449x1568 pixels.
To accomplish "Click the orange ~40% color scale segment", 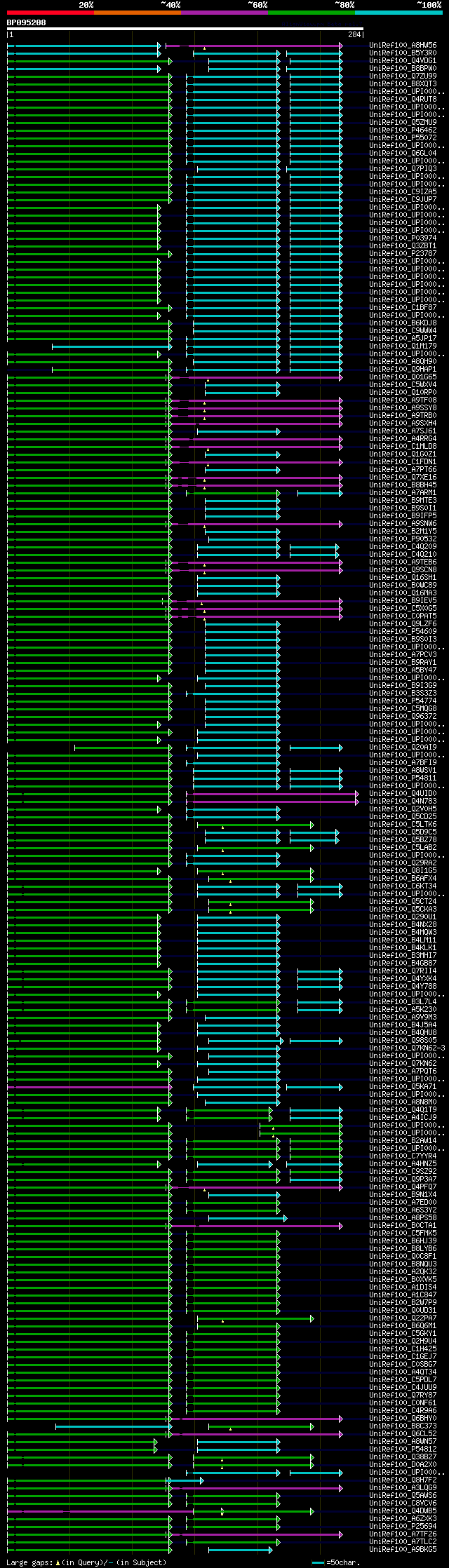I will (138, 13).
